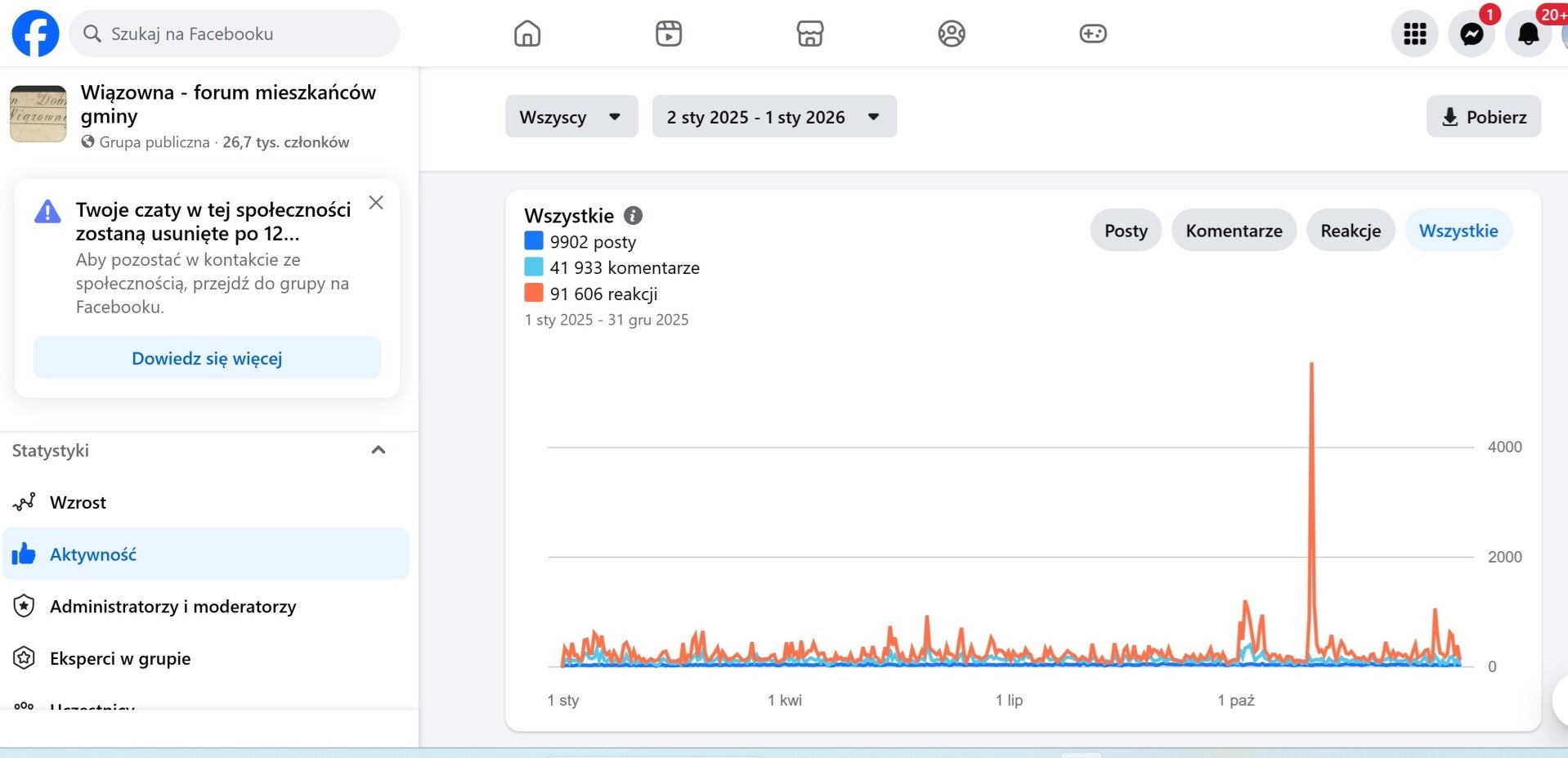1568x758 pixels.
Task: Open the Gaming controller icon
Action: pyautogui.click(x=1093, y=34)
